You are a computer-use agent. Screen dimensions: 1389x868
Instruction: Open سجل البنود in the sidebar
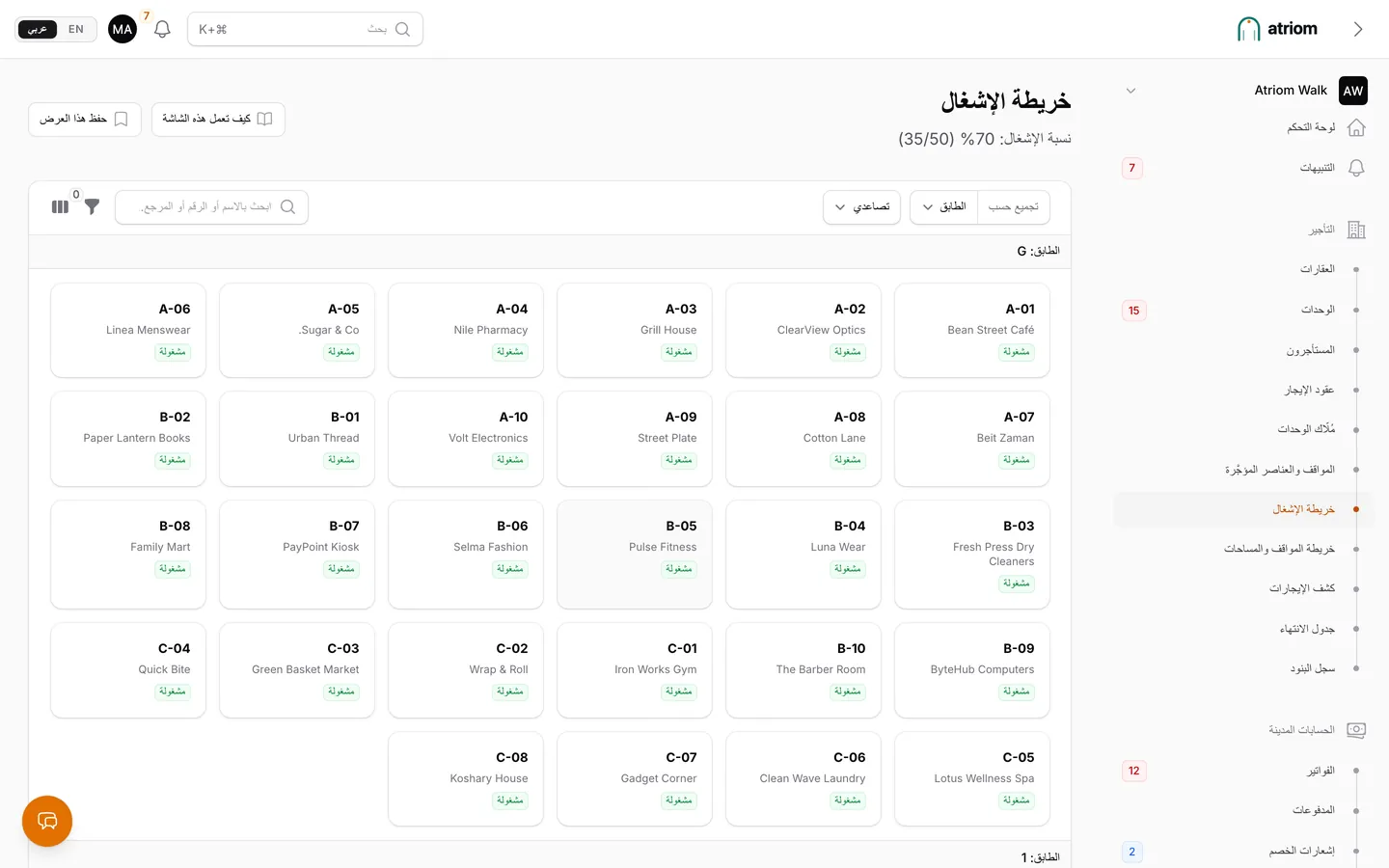(1242, 668)
